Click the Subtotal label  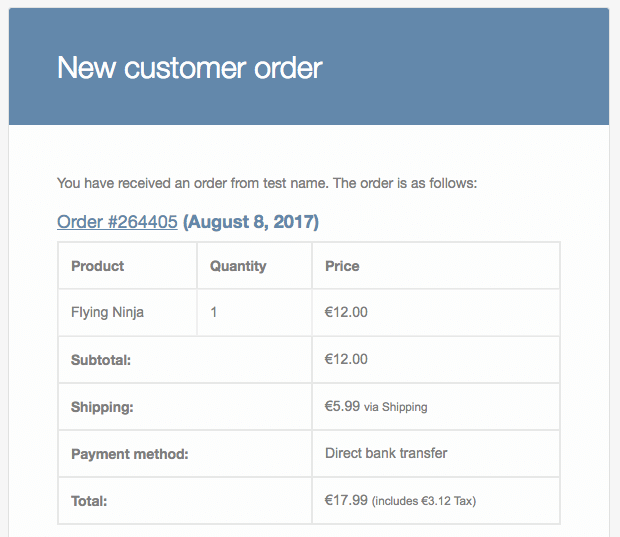101,360
